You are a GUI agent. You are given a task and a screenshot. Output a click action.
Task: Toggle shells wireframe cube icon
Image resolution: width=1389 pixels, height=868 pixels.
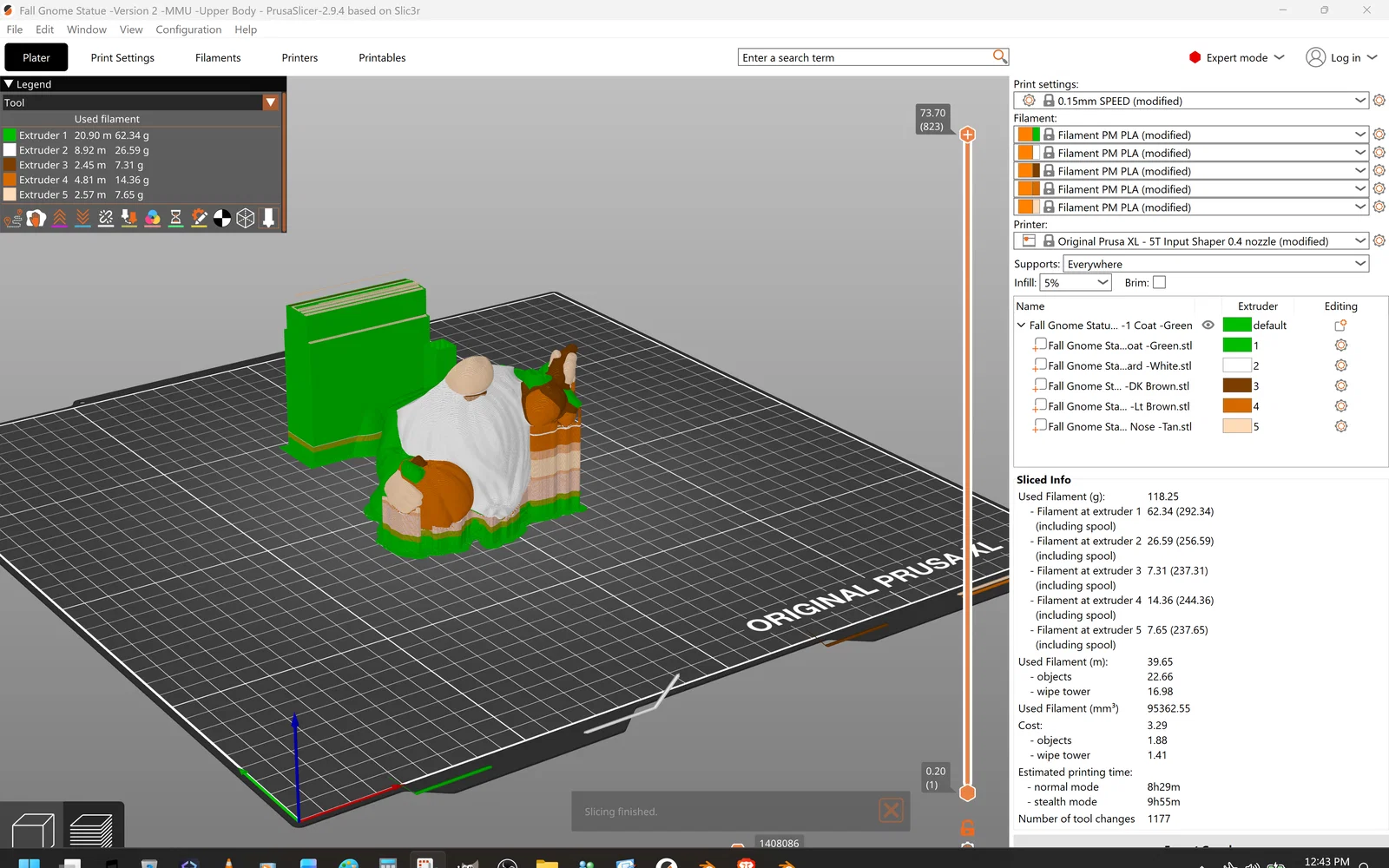pos(246,218)
